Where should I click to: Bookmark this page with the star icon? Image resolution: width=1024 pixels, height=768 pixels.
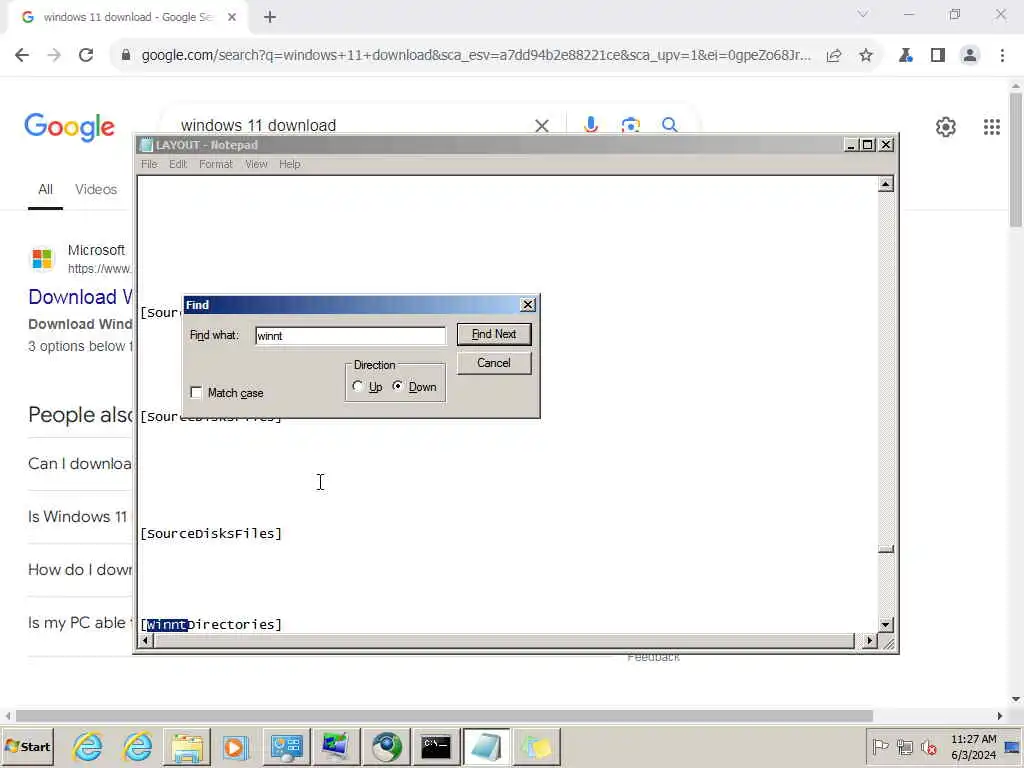point(866,56)
